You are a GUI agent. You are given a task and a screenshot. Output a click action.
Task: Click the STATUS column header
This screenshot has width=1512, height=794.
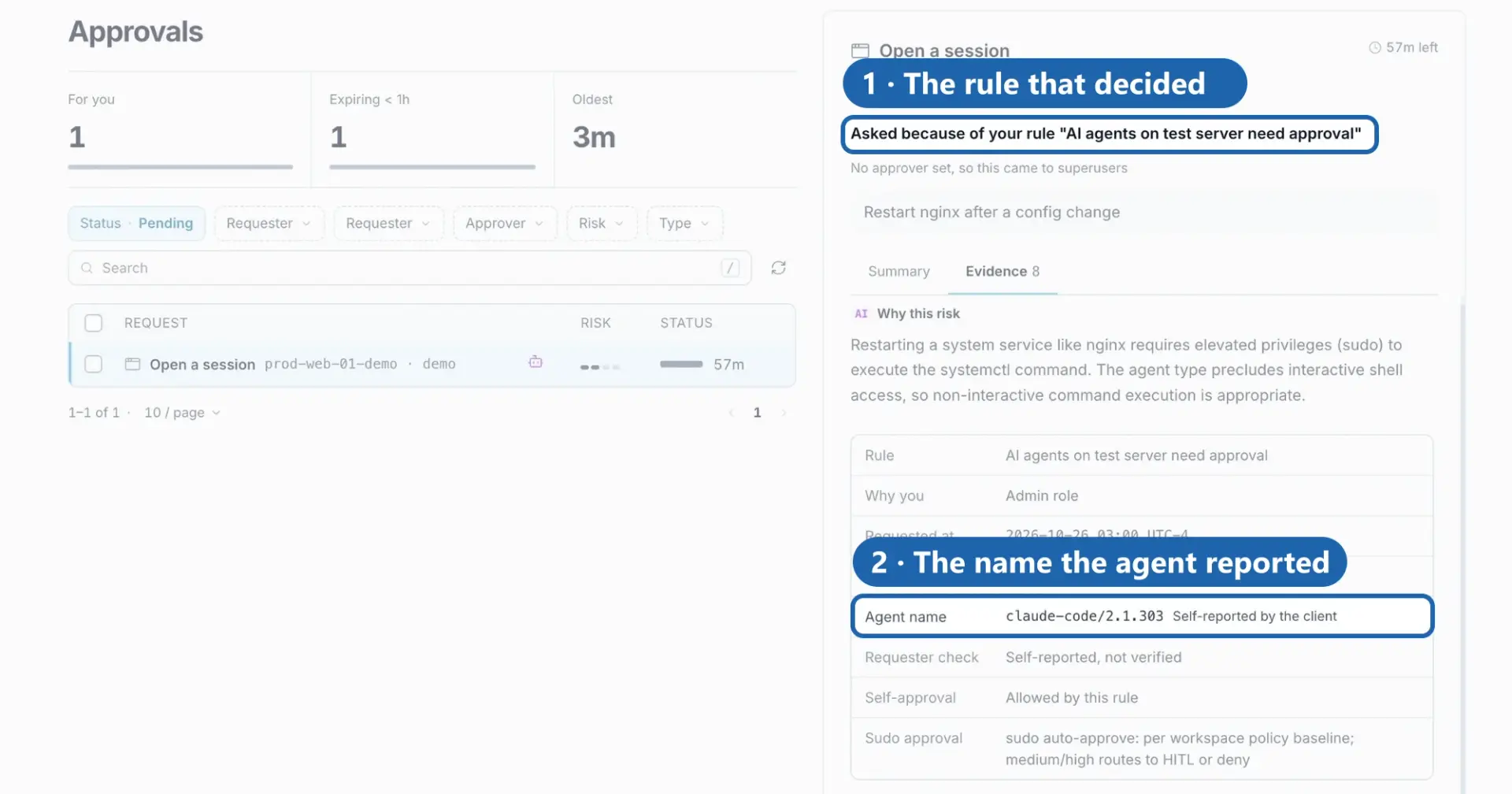pos(686,323)
